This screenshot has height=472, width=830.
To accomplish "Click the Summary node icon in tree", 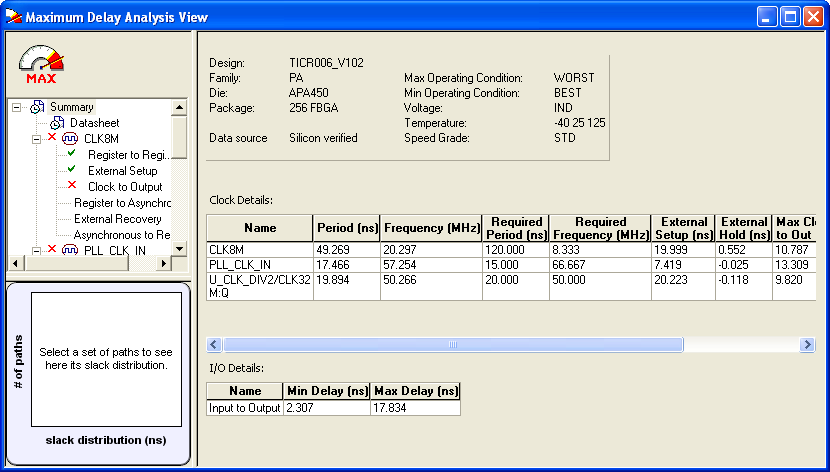I will tap(37, 107).
